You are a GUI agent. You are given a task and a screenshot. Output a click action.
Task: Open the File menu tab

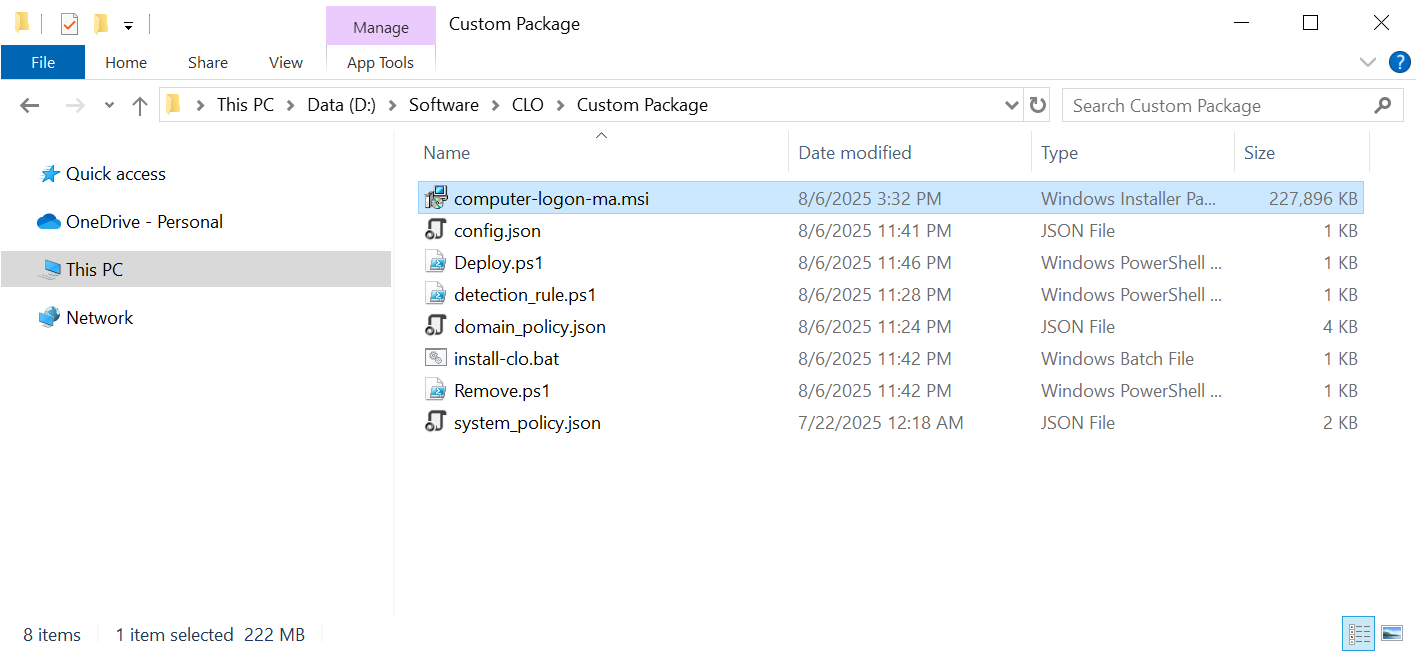[x=43, y=62]
